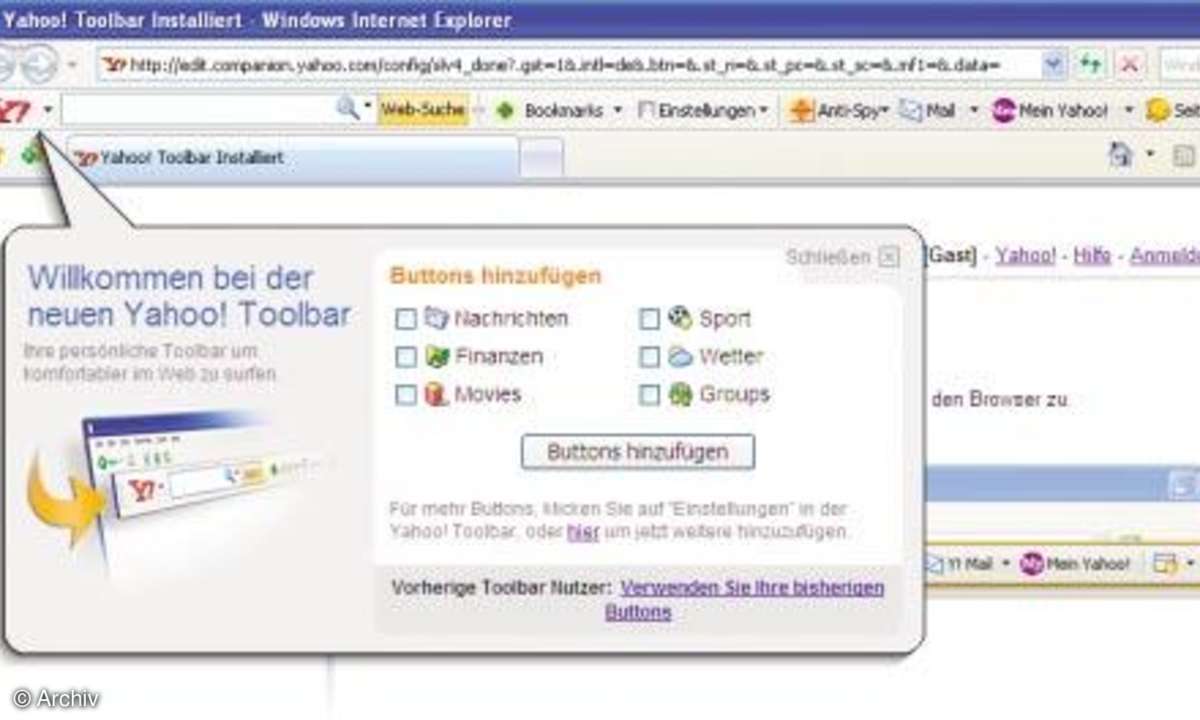Click the Mail envelope icon
Viewport: 1200px width, 720px height.
coord(910,110)
